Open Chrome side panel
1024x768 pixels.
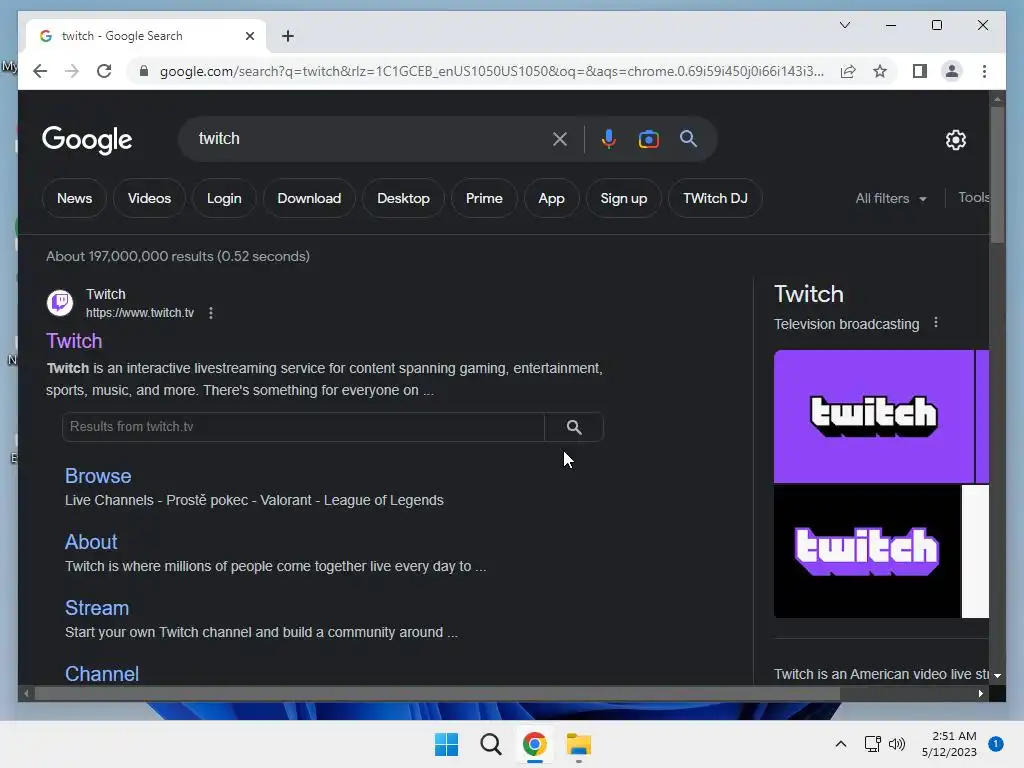[920, 71]
